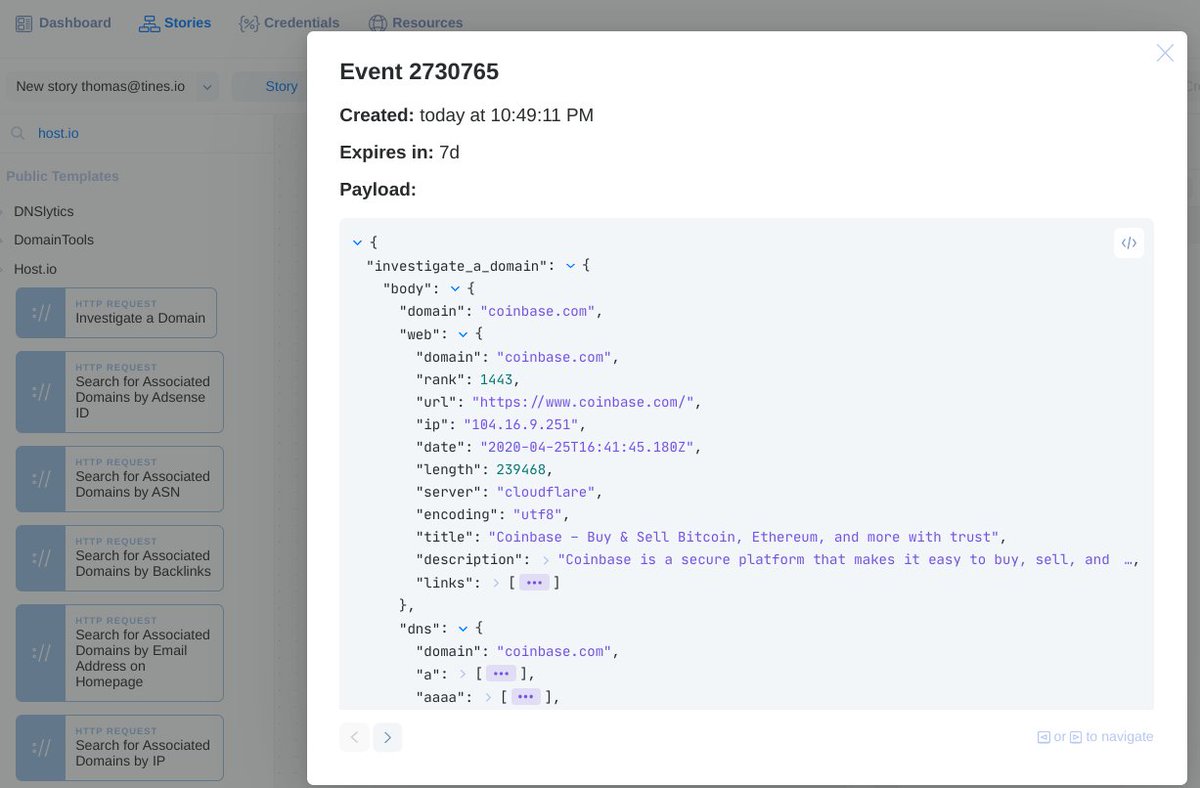The image size is (1200, 788).
Task: Click HTTP icon of Investigate a Domain
Action: pyautogui.click(x=41, y=313)
